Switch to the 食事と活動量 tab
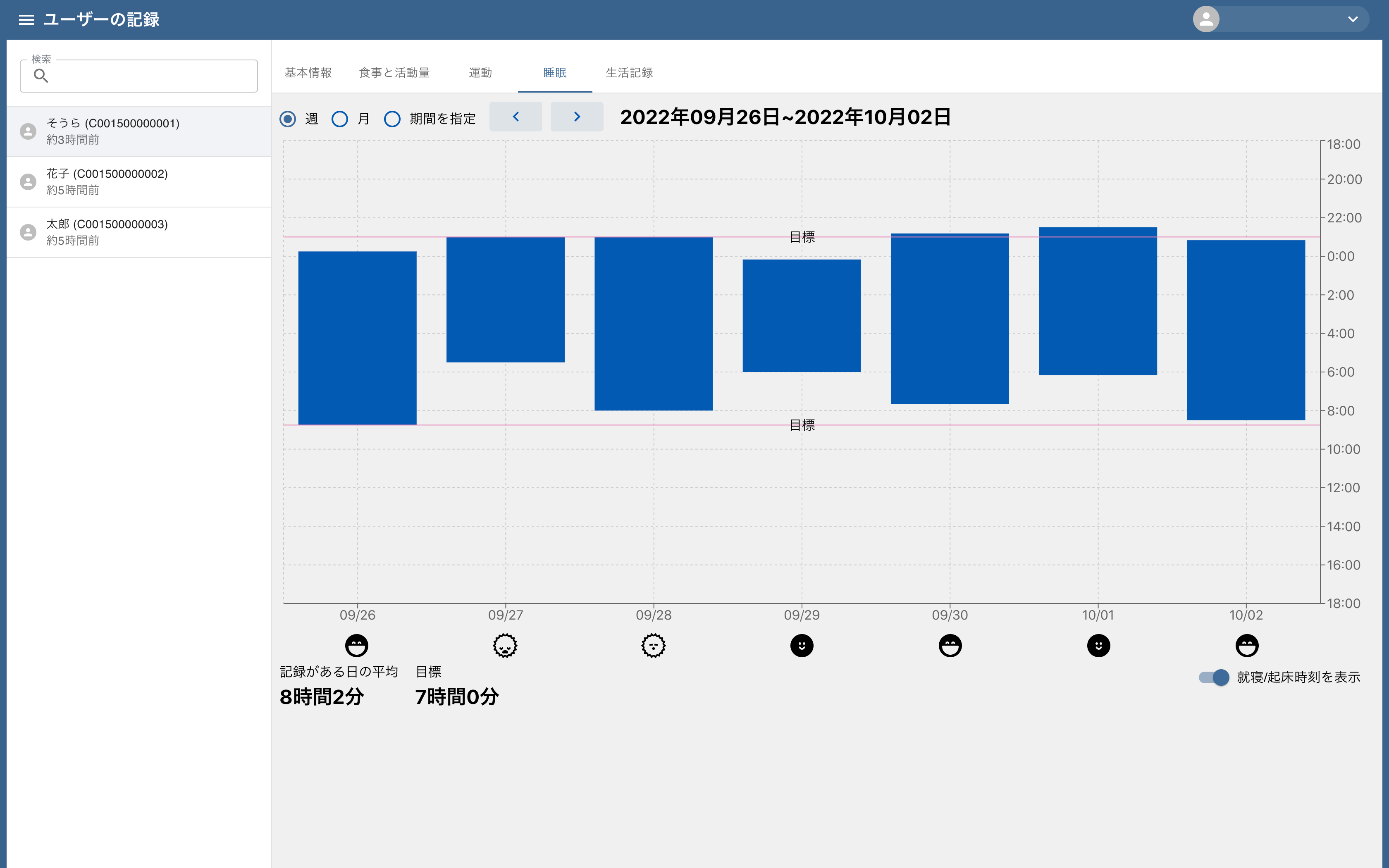The height and width of the screenshot is (868, 1389). pos(394,73)
